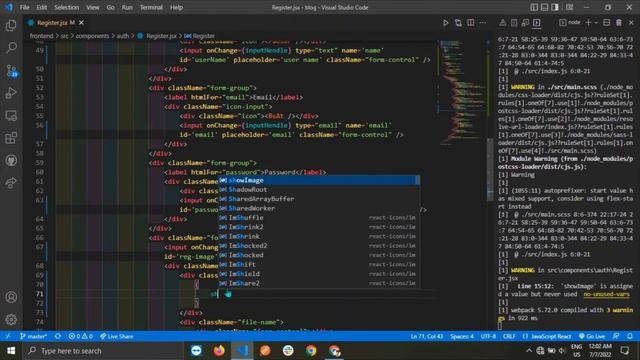Open the Extensions view
Screen dimensions: 640x360
pyautogui.click(x=11, y=138)
